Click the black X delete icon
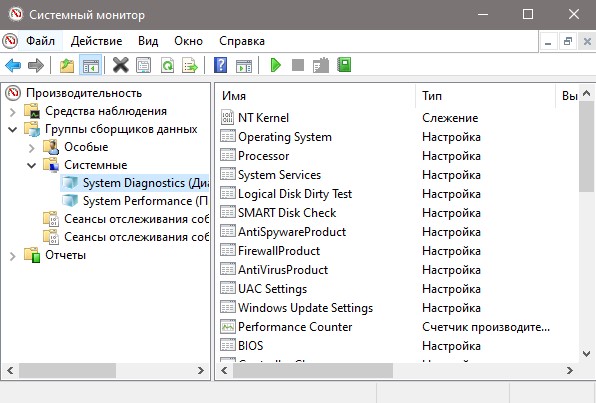The height and width of the screenshot is (403, 596). click(120, 65)
